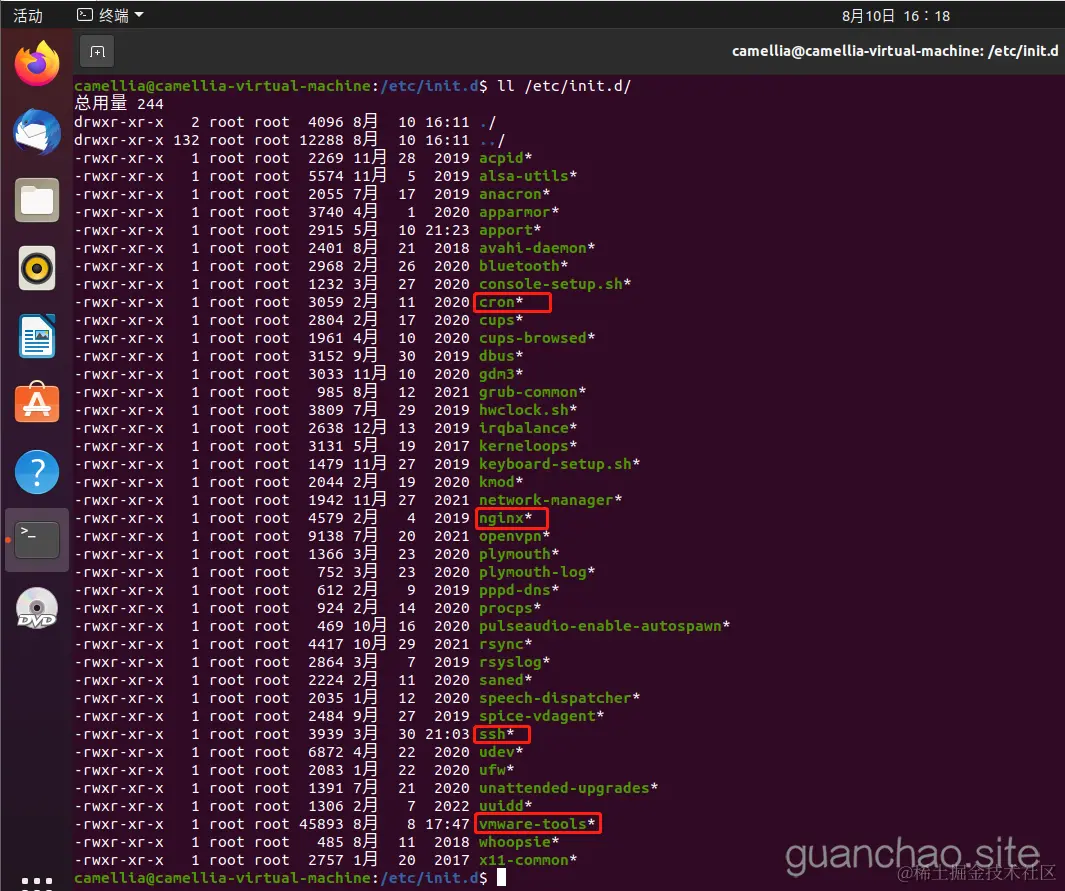Click the saned* file name
The height and width of the screenshot is (891, 1065).
click(x=505, y=680)
